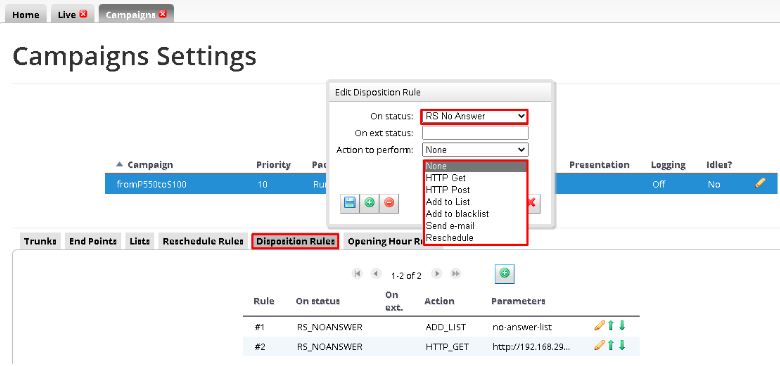Viewport: 780px width, 366px height.
Task: Select the fromP550to5100 campaign row
Action: coord(441,183)
